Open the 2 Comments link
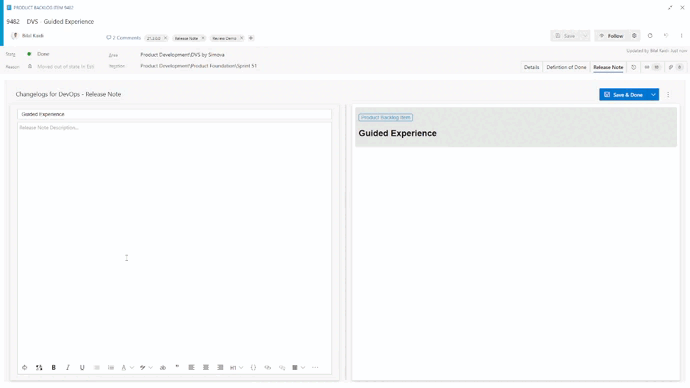This screenshot has width=690, height=388. (x=123, y=38)
